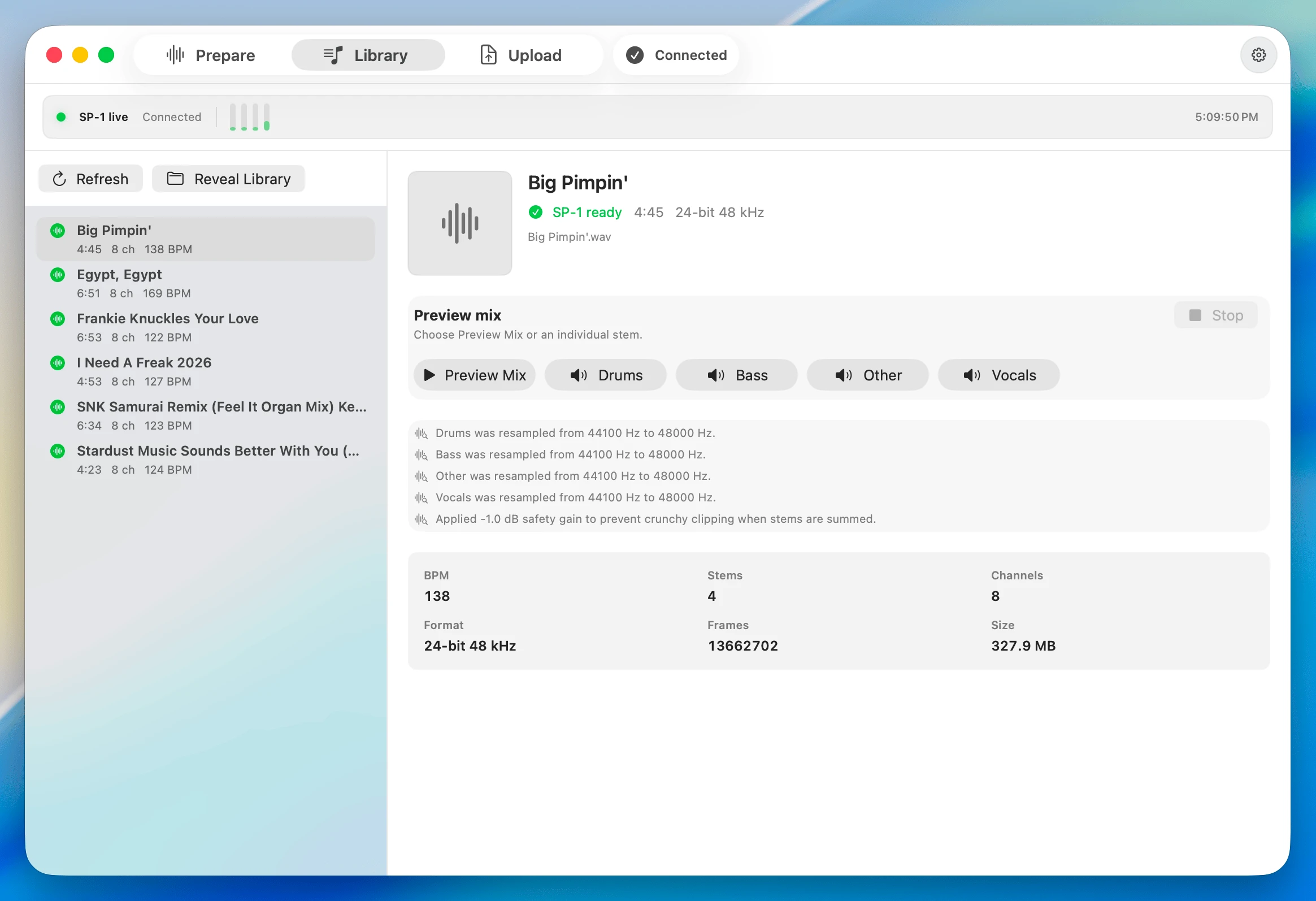Click the green SP-1 ready checkmark icon
The width and height of the screenshot is (1316, 901).
point(536,213)
